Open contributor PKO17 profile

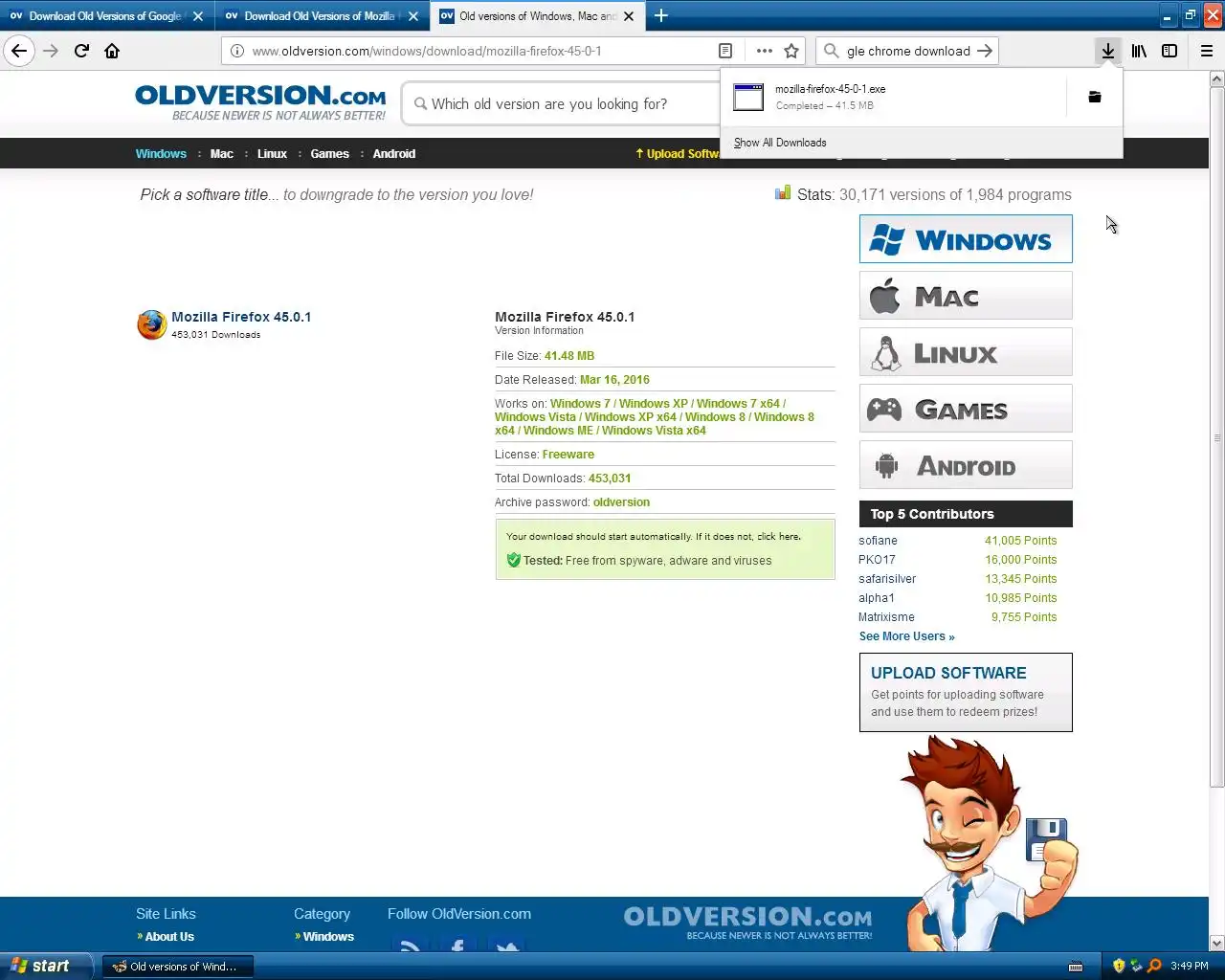pyautogui.click(x=877, y=560)
